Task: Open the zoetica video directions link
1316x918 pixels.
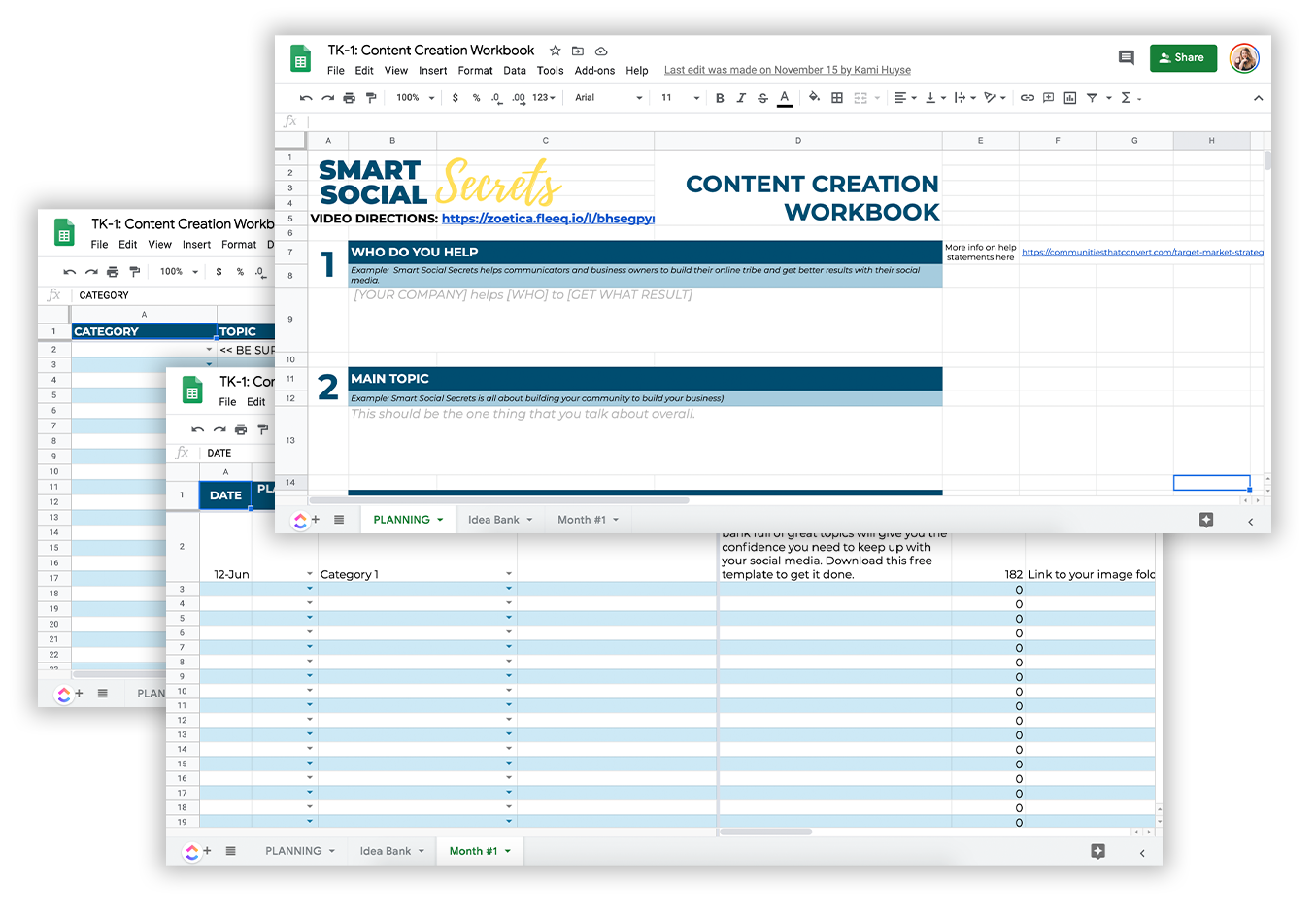Action: tap(548, 219)
